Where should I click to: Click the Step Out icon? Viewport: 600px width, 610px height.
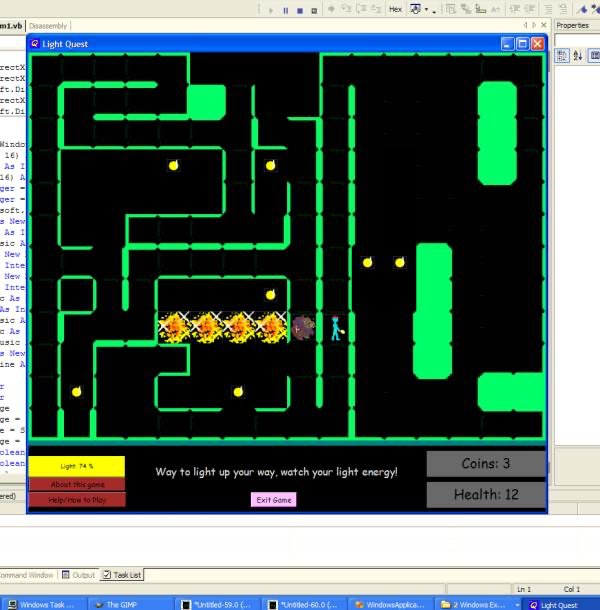[376, 9]
